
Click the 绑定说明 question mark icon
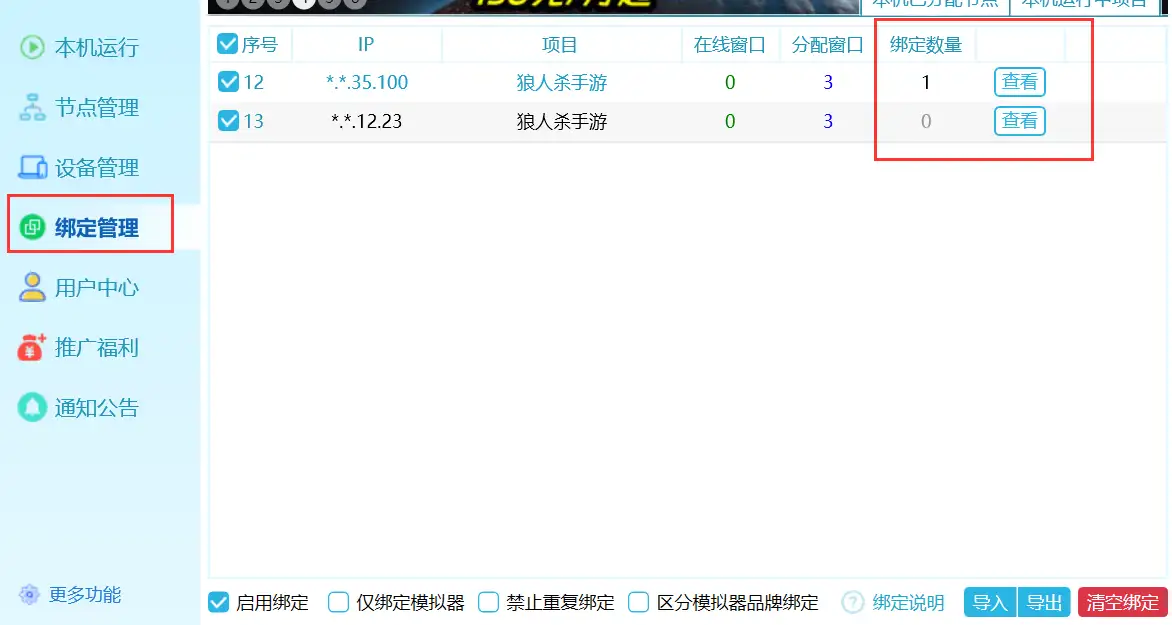(x=853, y=602)
